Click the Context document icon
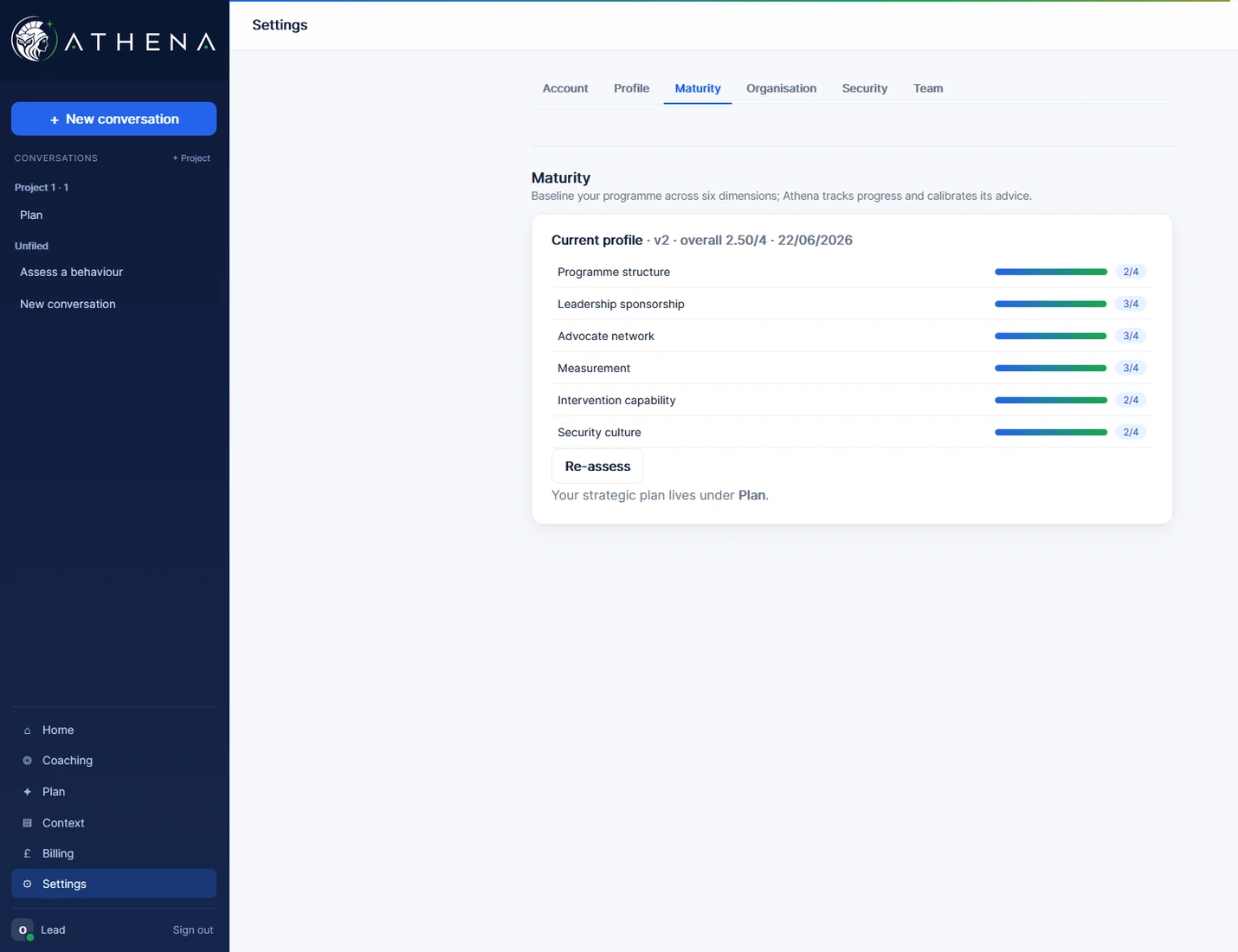Screen dimensions: 1238x952 pos(27,823)
